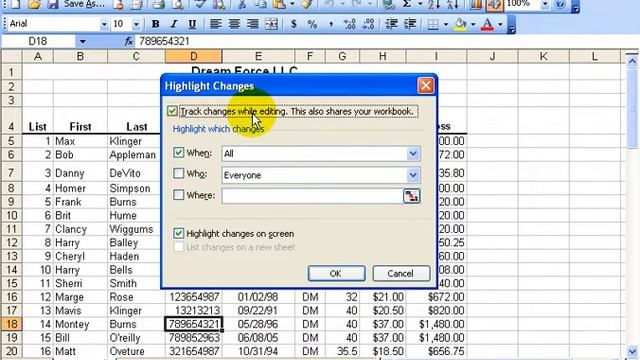Image resolution: width=640 pixels, height=360 pixels.
Task: Check the Who checkbox
Action: pyautogui.click(x=178, y=173)
